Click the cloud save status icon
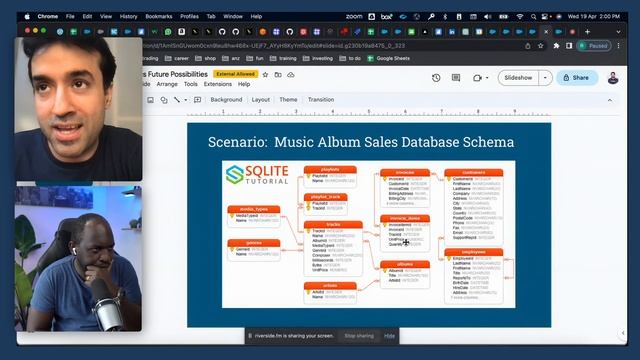Viewport: 640px width, 360px height. [291, 75]
